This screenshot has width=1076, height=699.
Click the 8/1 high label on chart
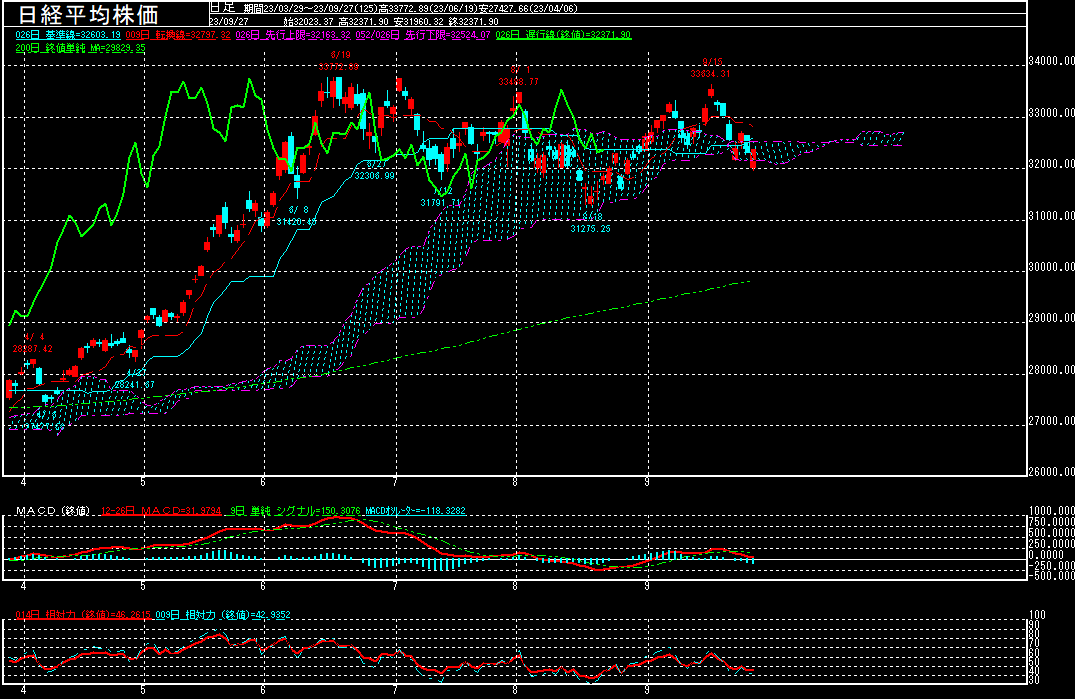pyautogui.click(x=519, y=76)
